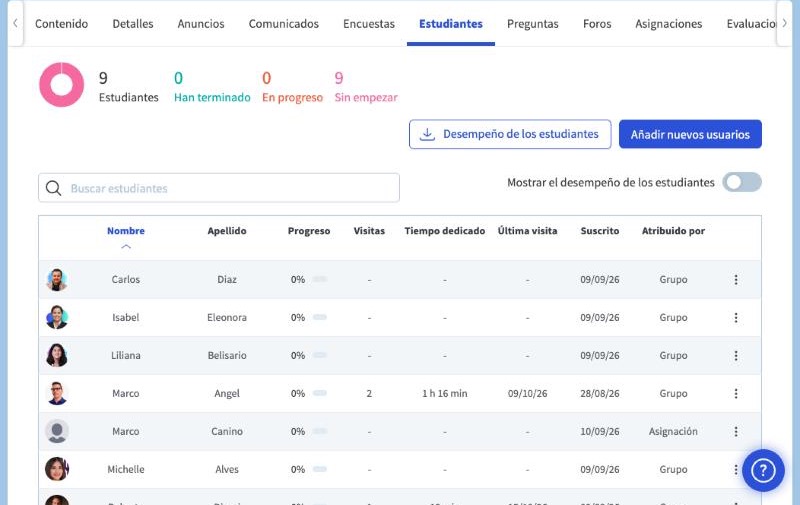Select the Estudiantes tab
The image size is (800, 505).
tap(451, 23)
